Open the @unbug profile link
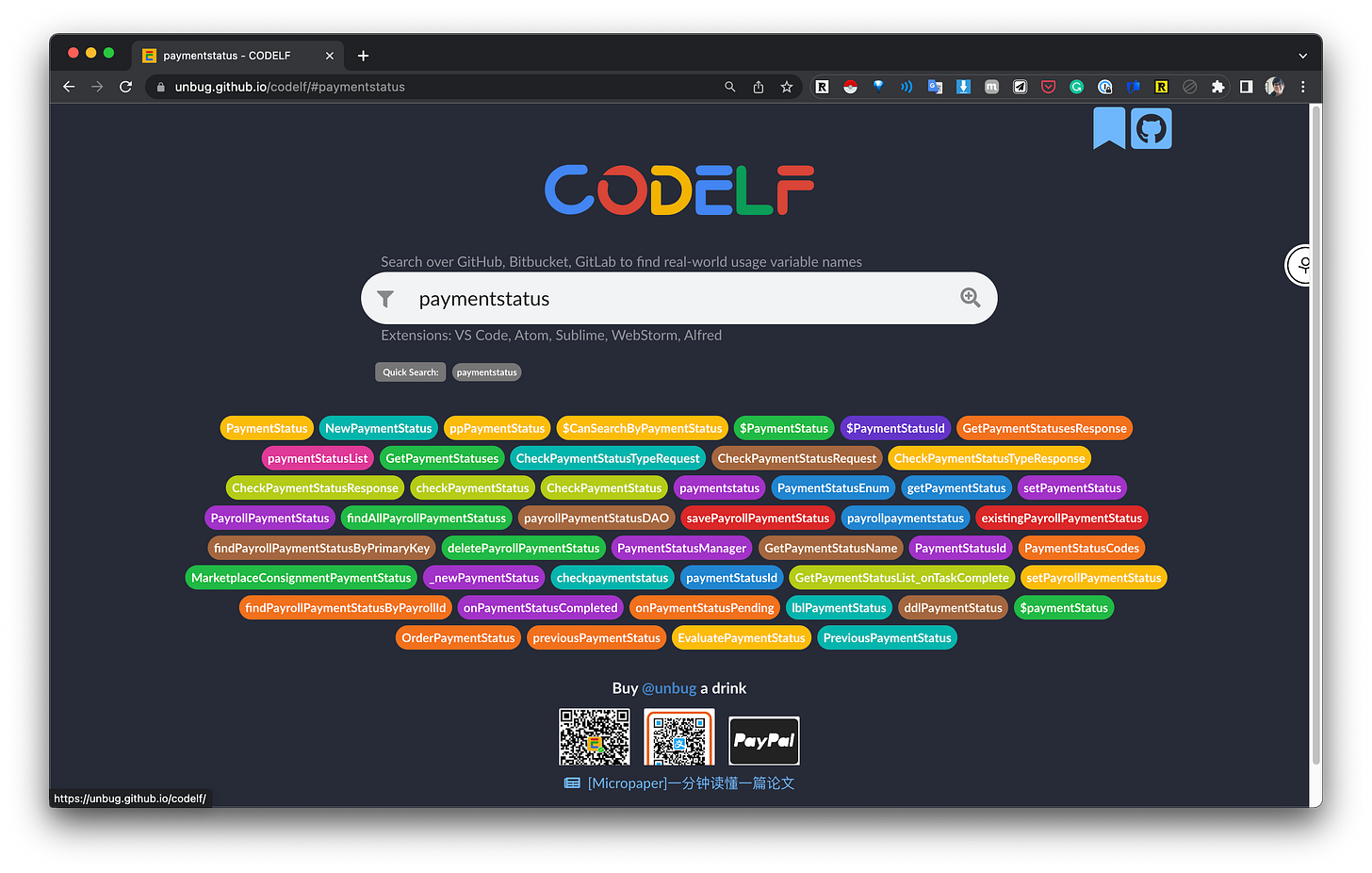This screenshot has width=1372, height=873. (669, 688)
